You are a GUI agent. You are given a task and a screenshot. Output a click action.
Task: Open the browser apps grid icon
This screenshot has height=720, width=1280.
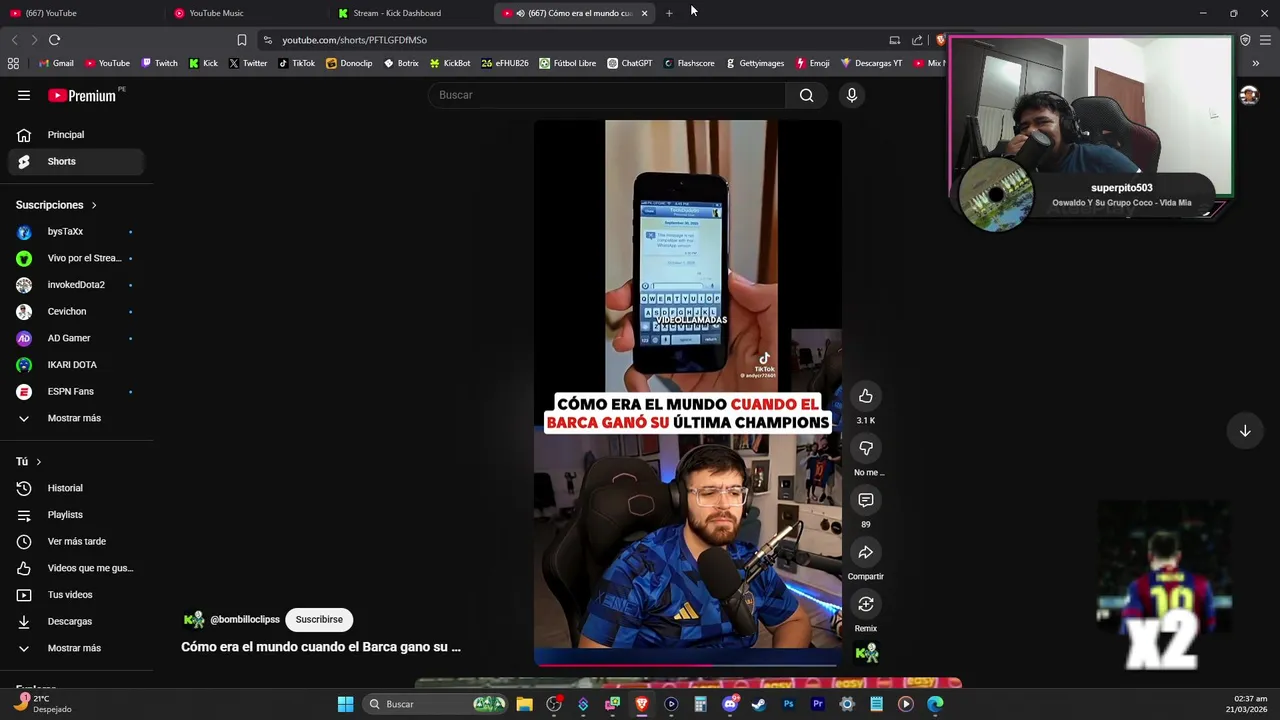[13, 63]
